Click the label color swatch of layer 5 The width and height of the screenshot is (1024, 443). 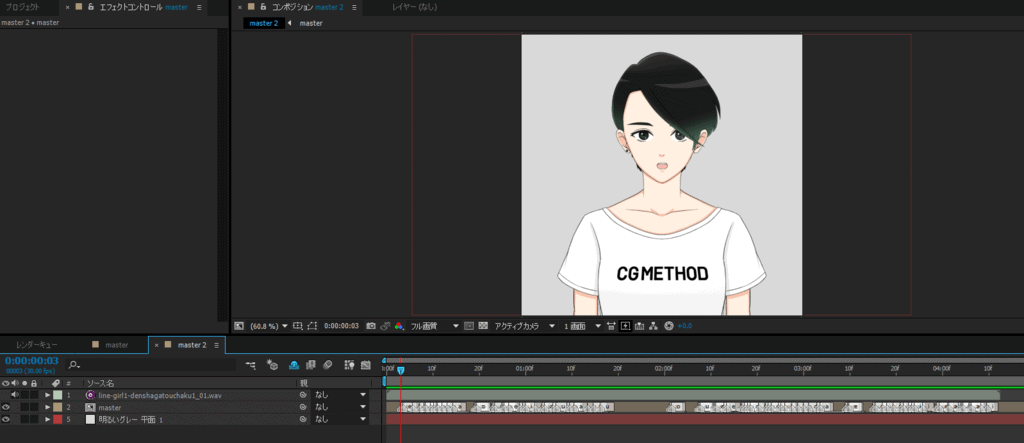tap(58, 419)
